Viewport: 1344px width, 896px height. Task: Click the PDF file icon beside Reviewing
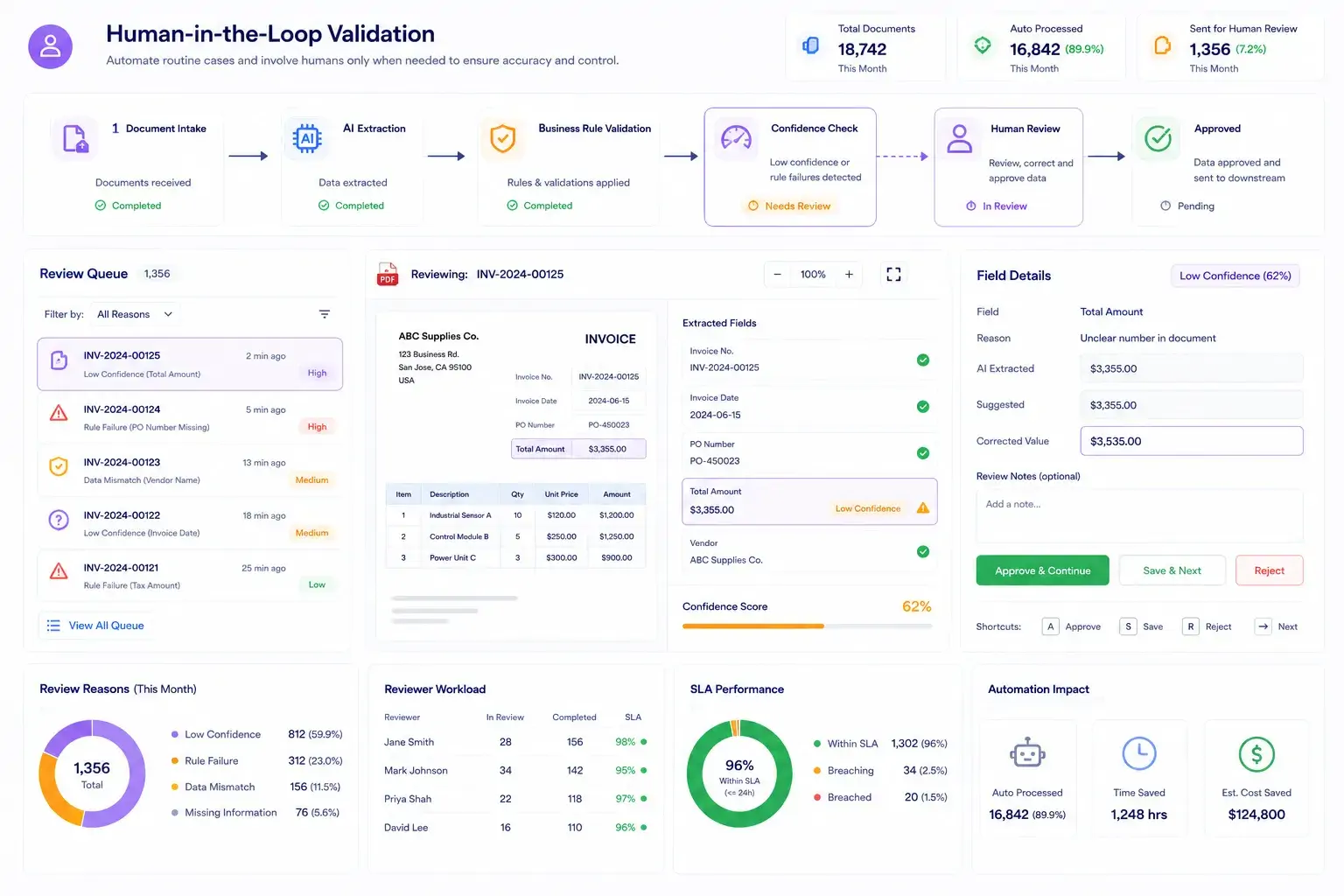coord(388,274)
